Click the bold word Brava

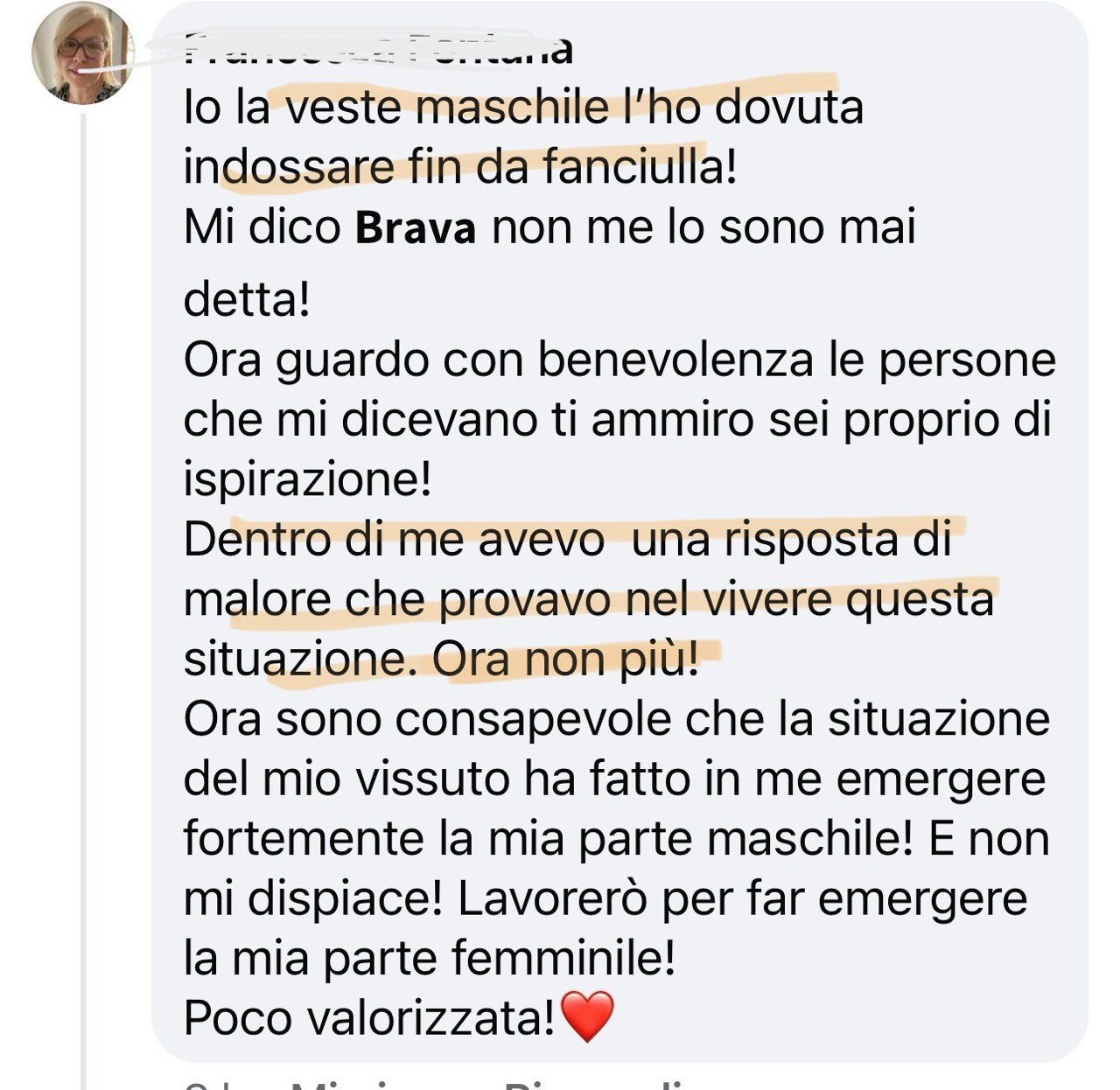coord(417,229)
